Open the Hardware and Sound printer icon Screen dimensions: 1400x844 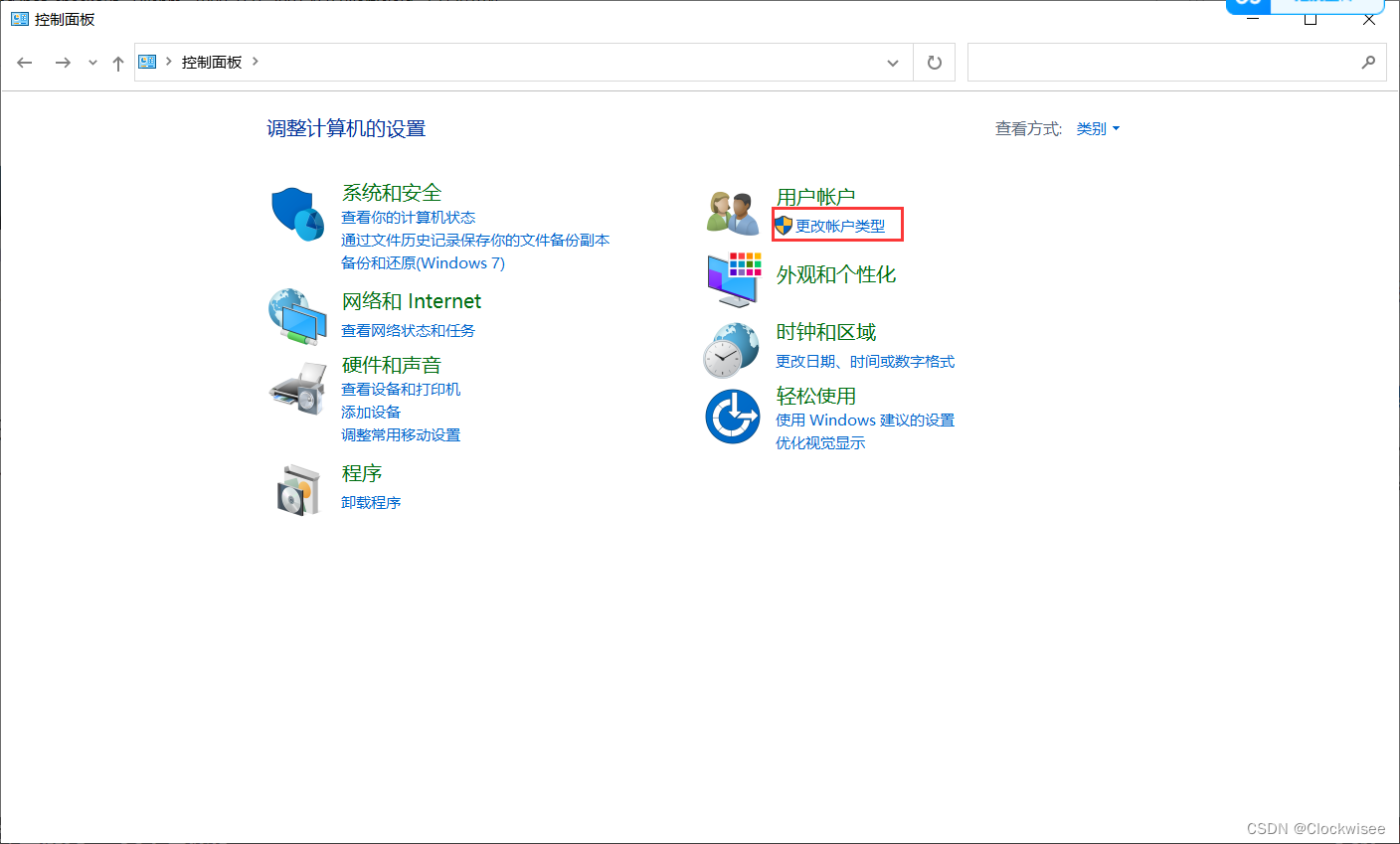pyautogui.click(x=298, y=389)
